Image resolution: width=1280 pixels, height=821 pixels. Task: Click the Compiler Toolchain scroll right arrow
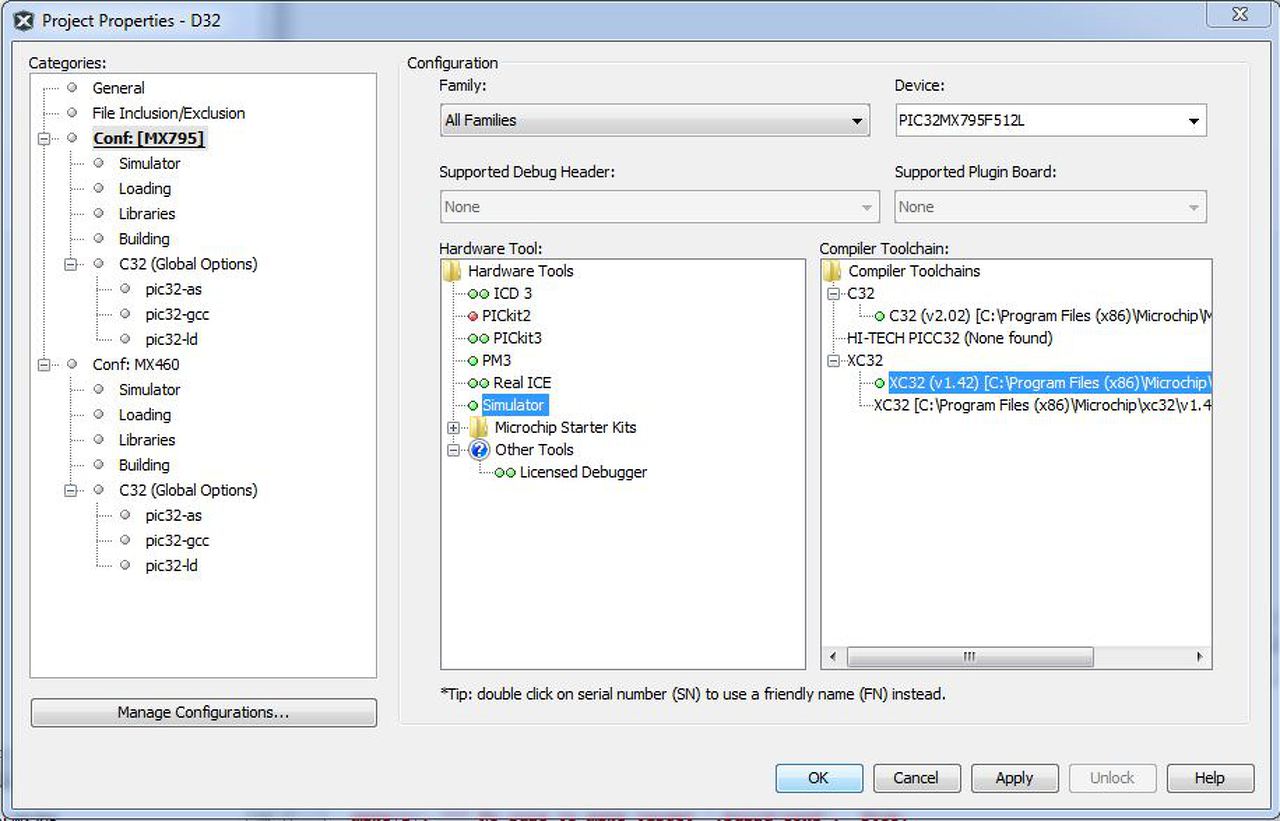pos(1199,657)
